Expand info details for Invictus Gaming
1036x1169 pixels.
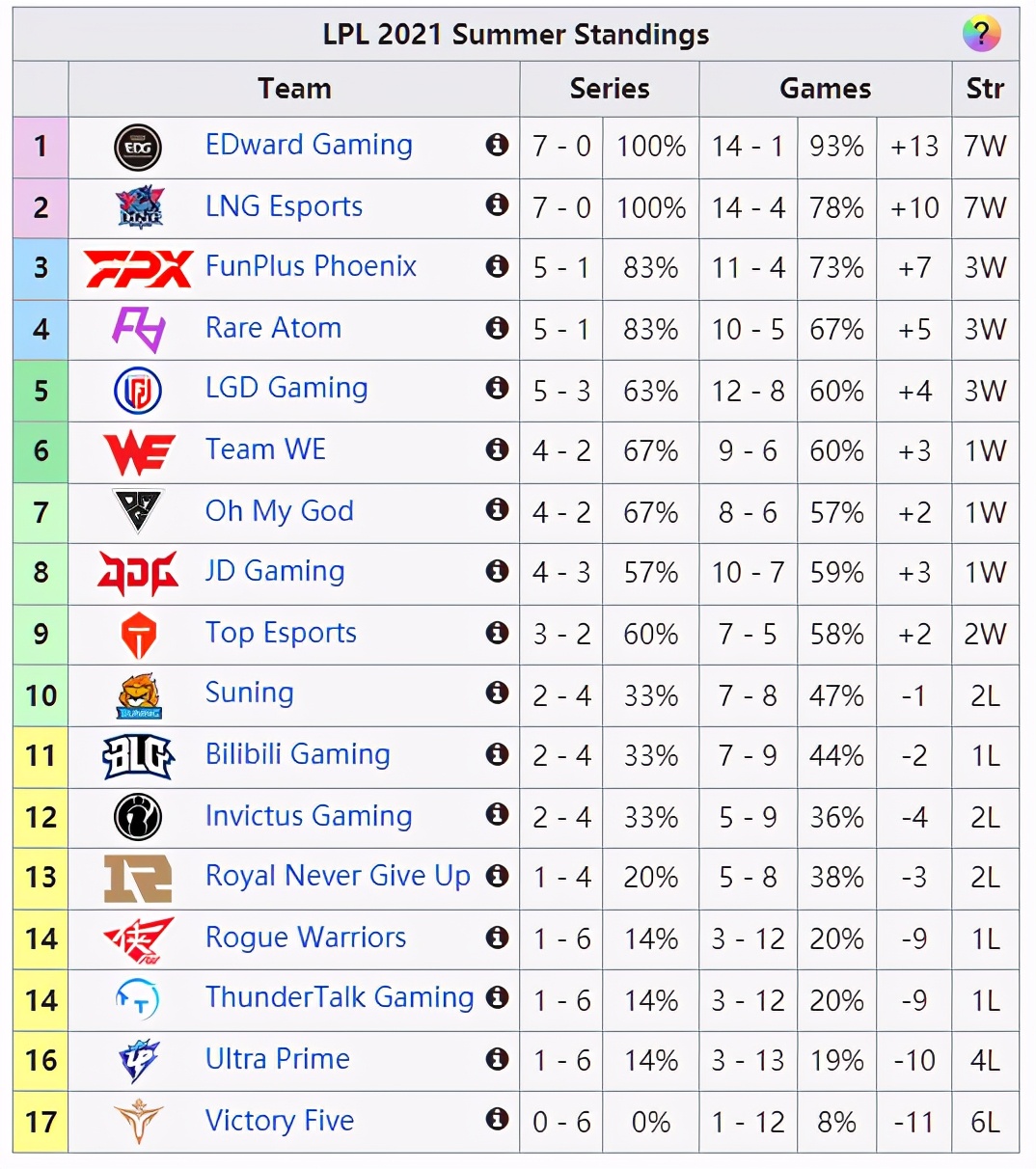(x=498, y=815)
